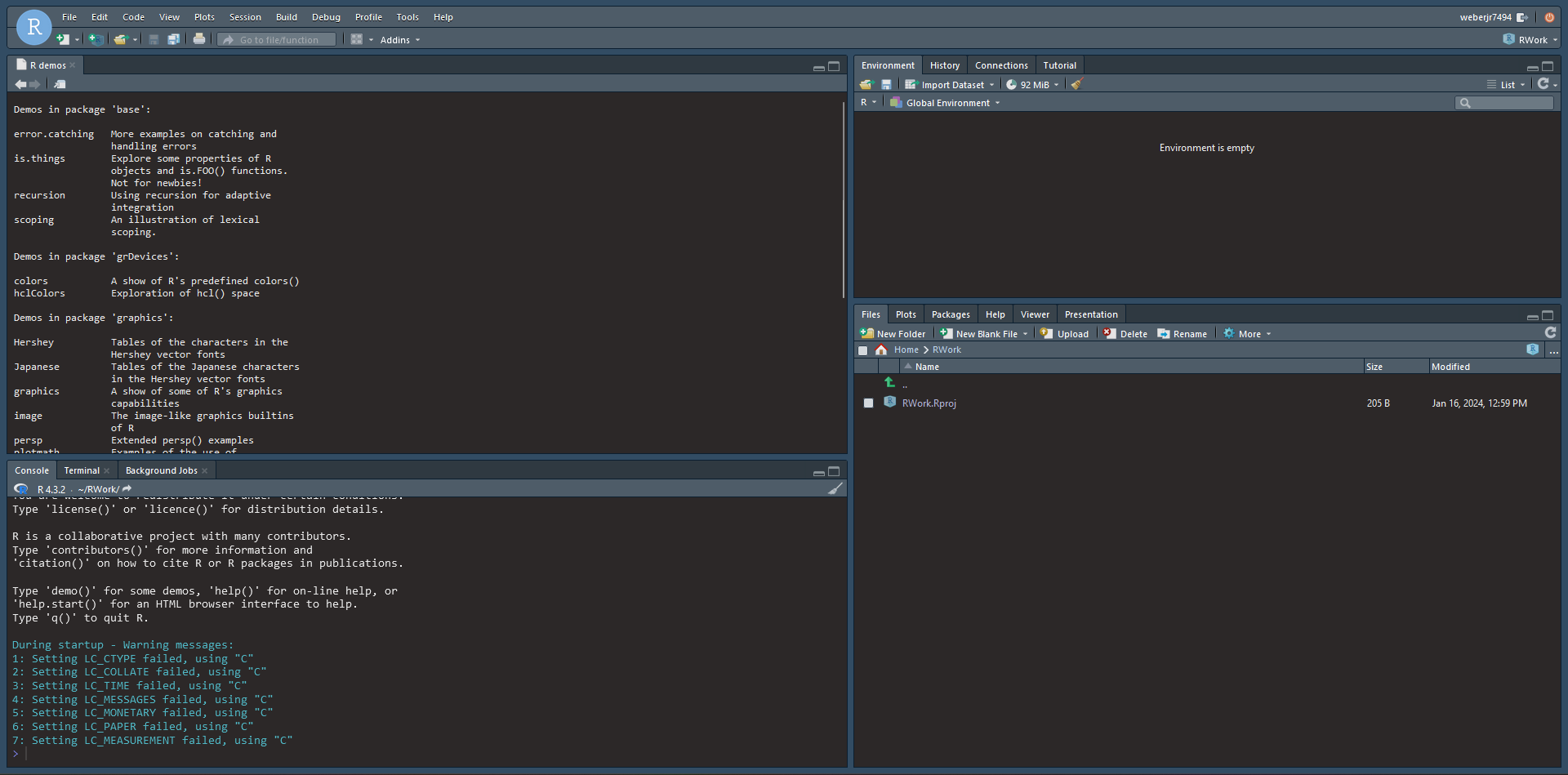Select all items checkbox in the file header row

pos(863,350)
